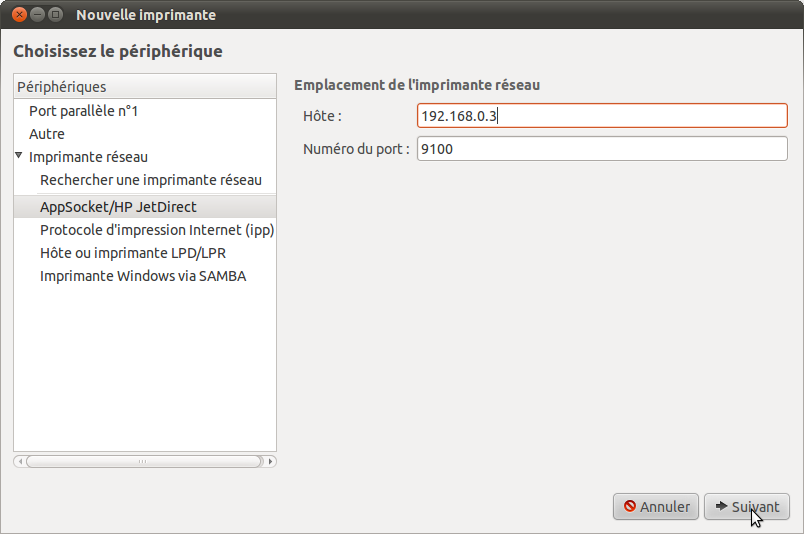The height and width of the screenshot is (534, 804).
Task: Maximize the Nouvelle imprimante window
Action: tap(56, 14)
